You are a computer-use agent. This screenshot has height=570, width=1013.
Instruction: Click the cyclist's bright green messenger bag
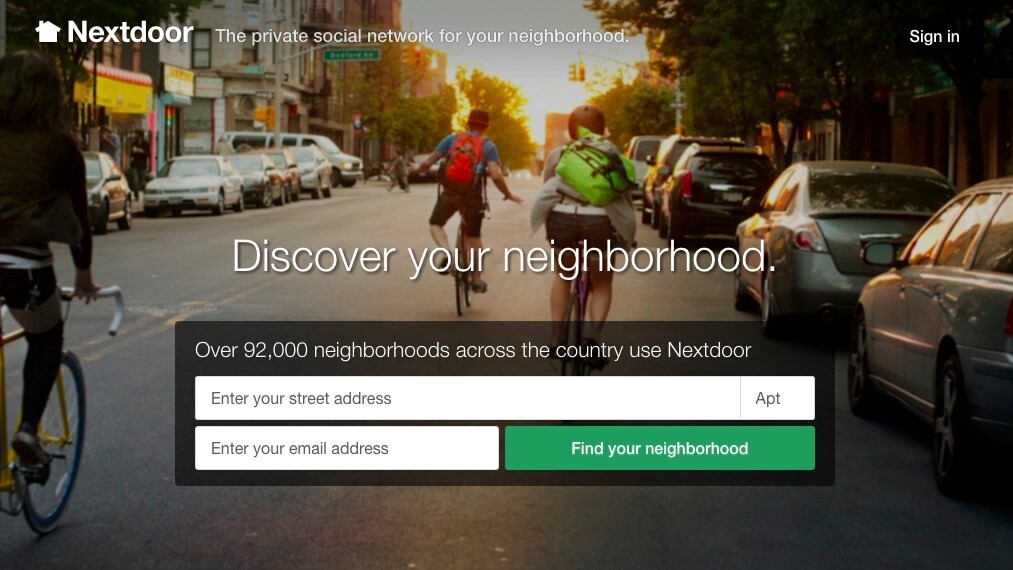click(x=594, y=167)
